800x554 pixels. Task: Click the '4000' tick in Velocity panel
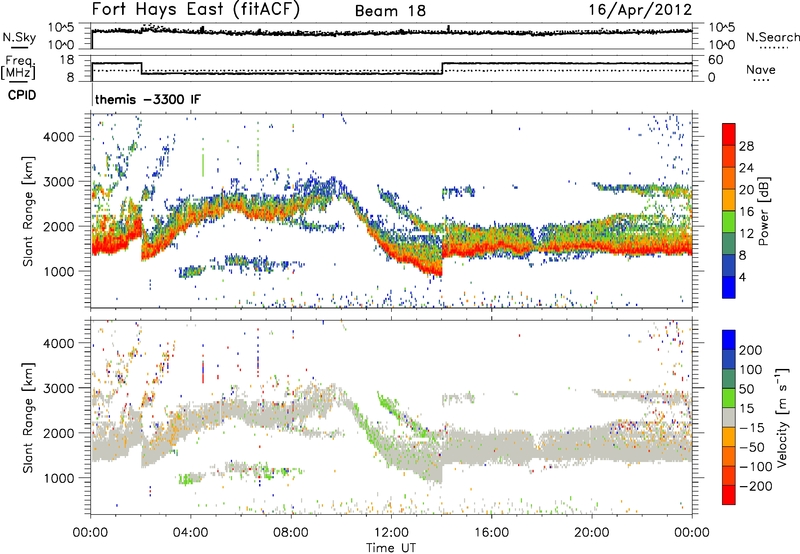click(x=59, y=343)
